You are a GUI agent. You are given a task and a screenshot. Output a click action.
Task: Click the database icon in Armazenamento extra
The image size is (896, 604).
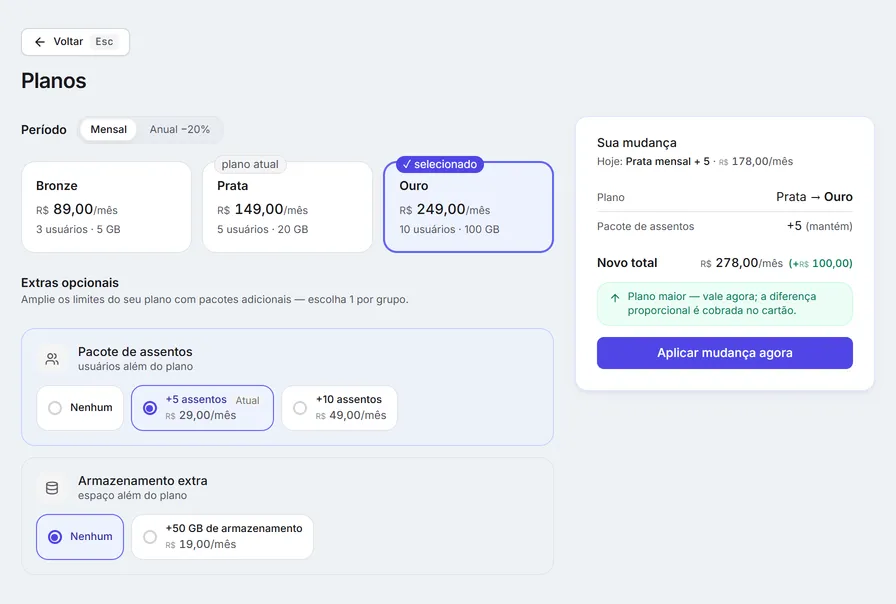click(x=52, y=488)
